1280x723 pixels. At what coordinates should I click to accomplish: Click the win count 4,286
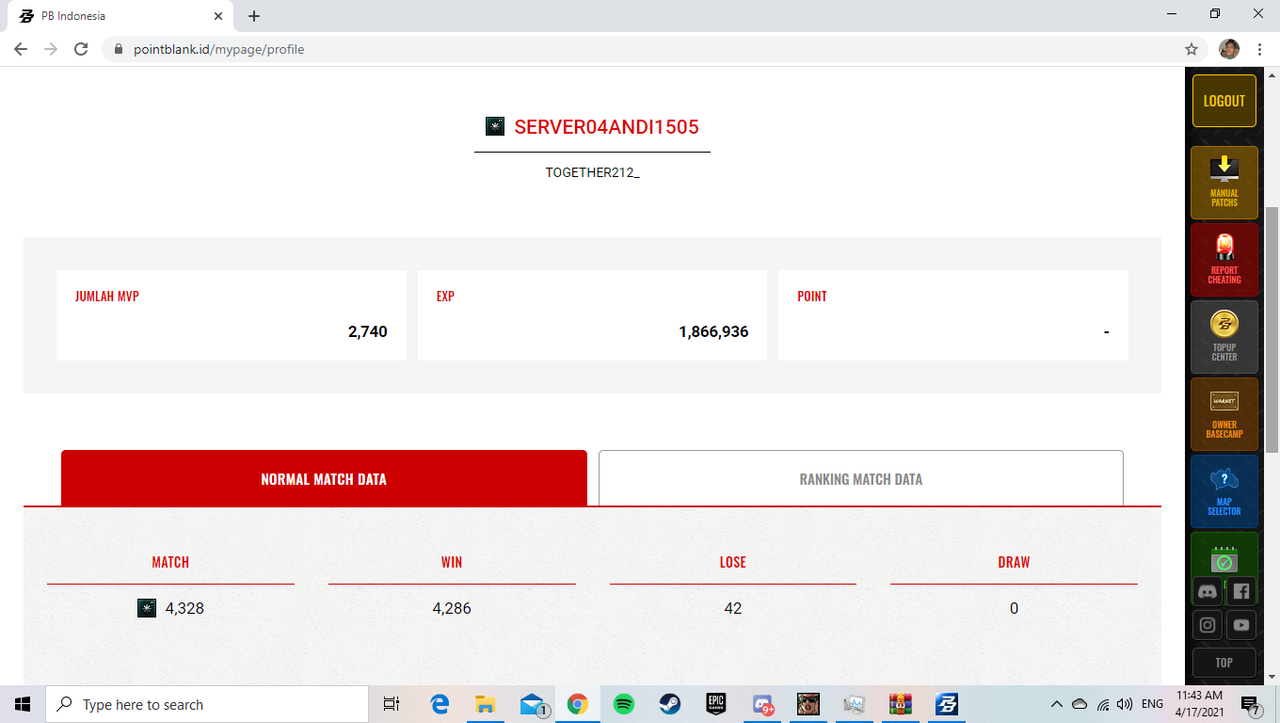pyautogui.click(x=452, y=608)
